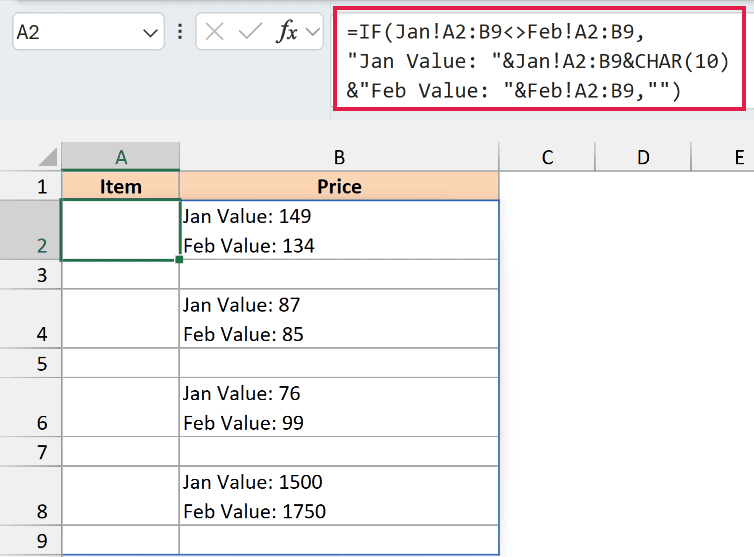Click the Select All corner triangle
The image size is (754, 557).
48,157
